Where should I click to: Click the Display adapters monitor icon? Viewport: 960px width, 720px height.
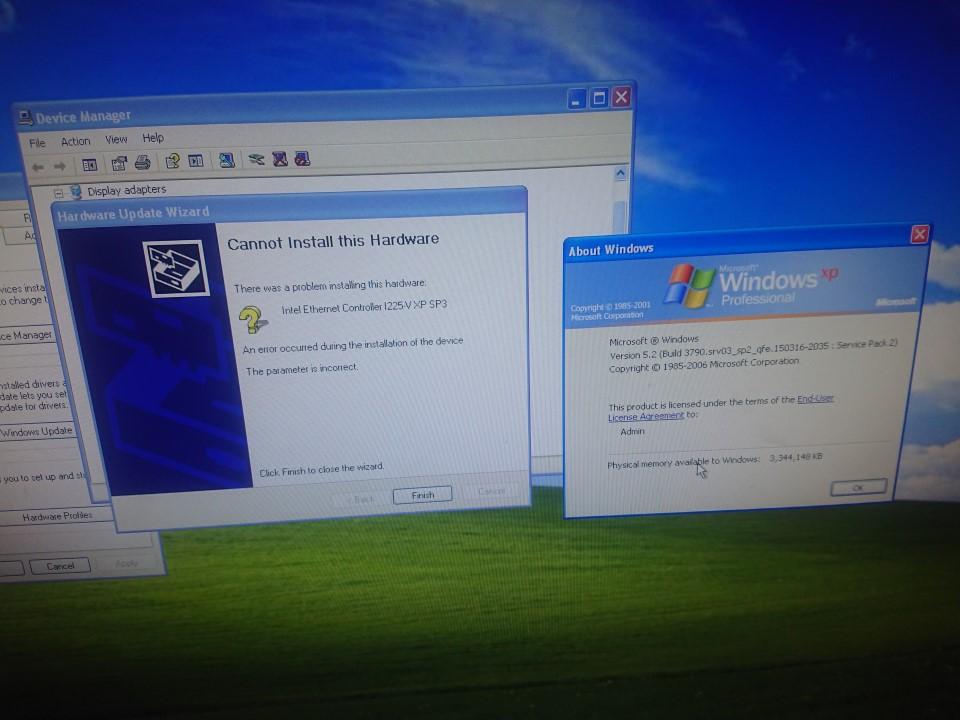click(x=76, y=192)
